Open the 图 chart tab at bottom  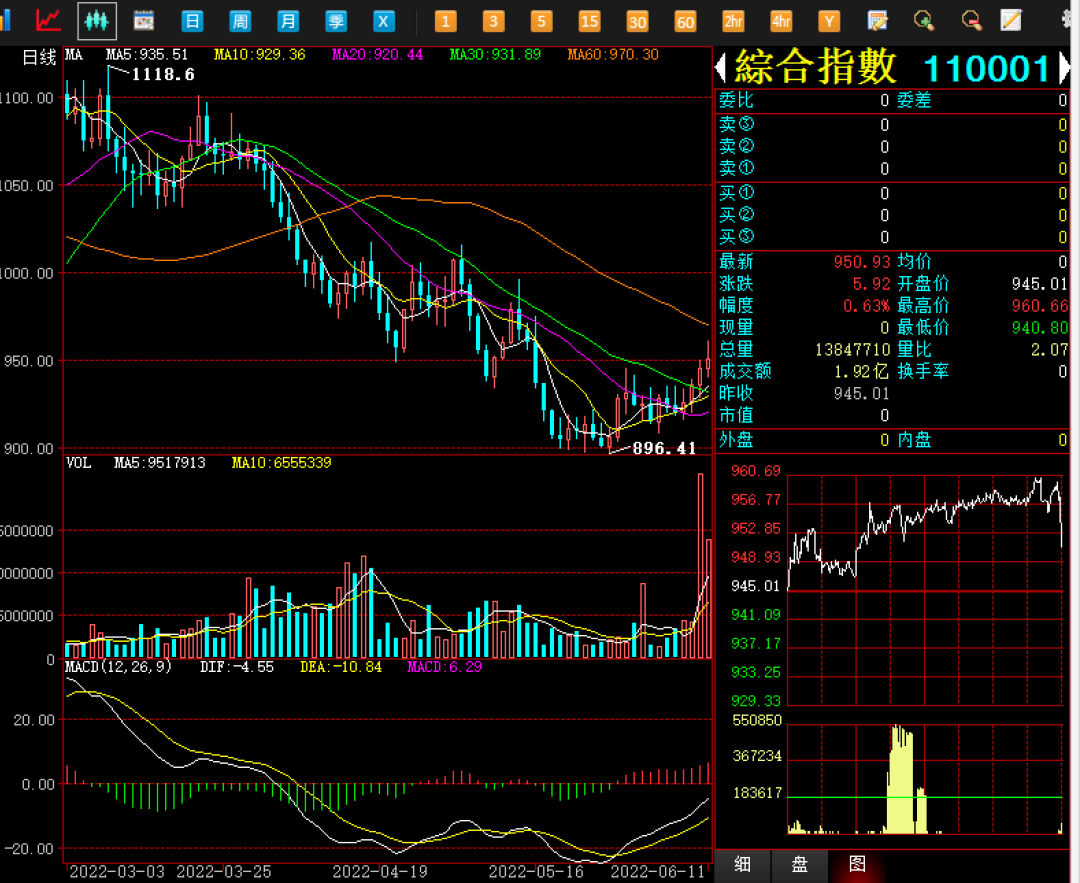pyautogui.click(x=858, y=864)
